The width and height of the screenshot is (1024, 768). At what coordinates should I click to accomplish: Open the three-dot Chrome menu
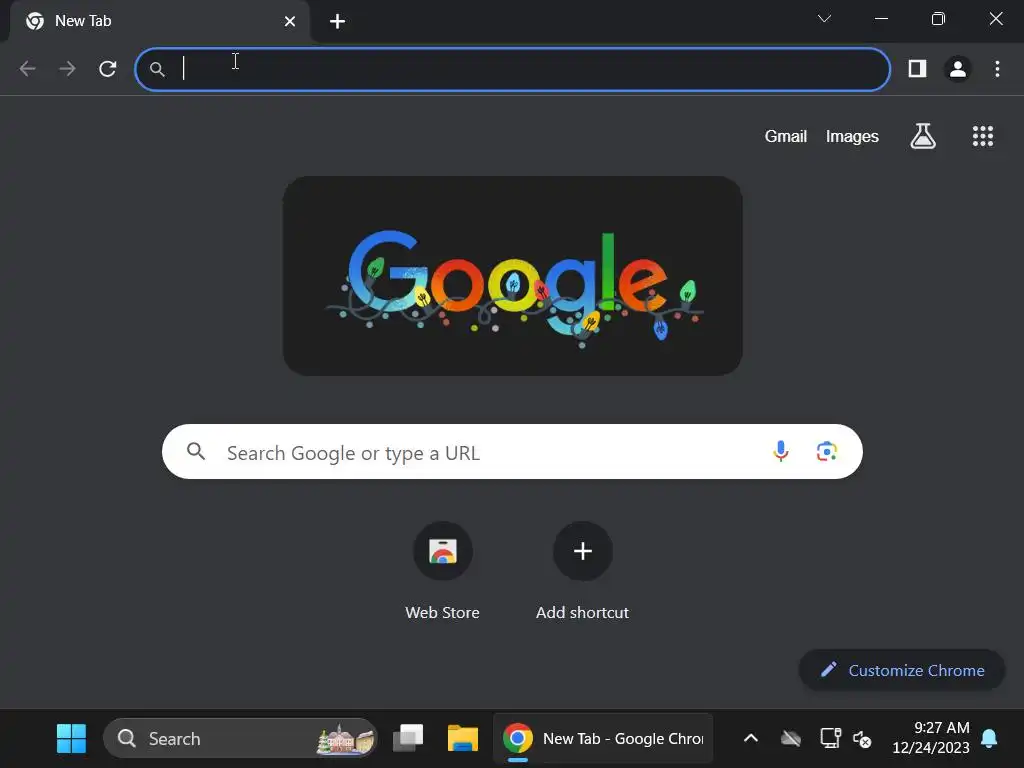997,69
